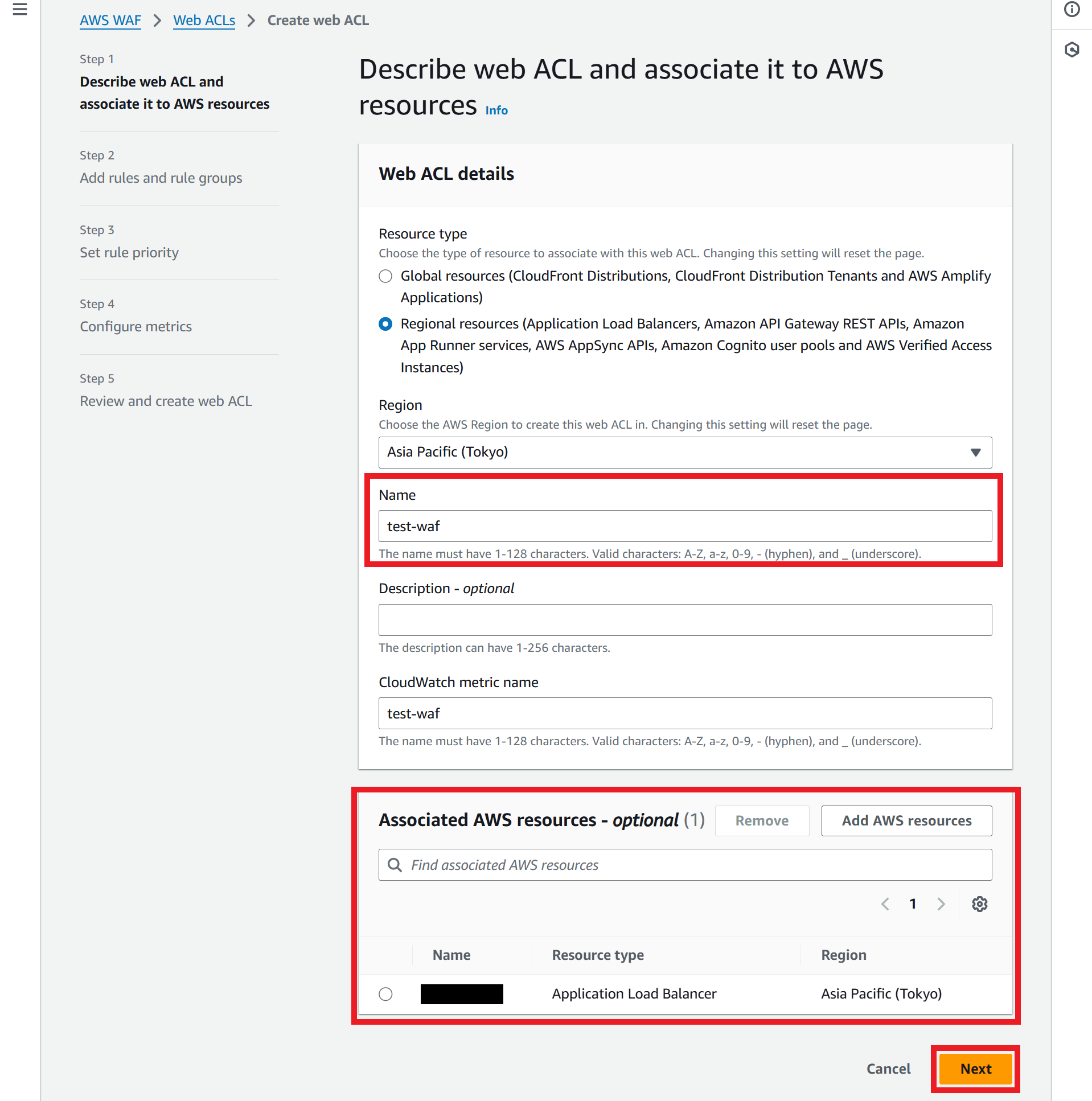Screen dimensions: 1092x1101
Task: Open the Region dropdown showing Asia Pacific (Tokyo)
Action: coord(684,453)
